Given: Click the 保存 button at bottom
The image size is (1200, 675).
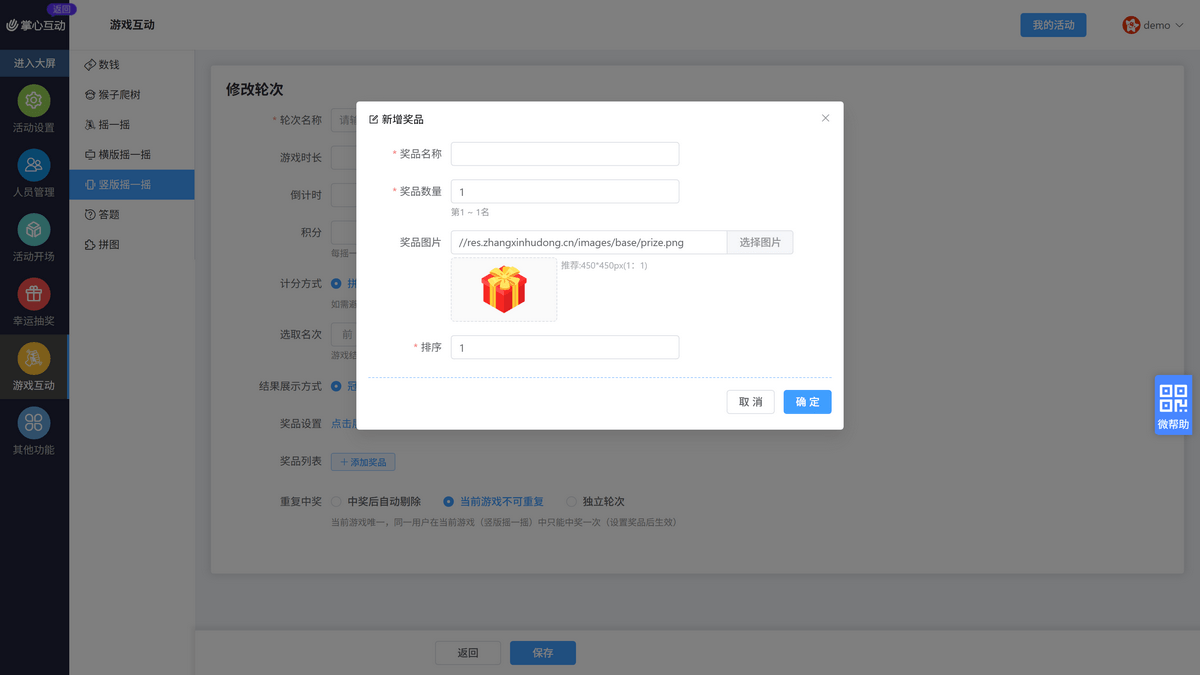Looking at the screenshot, I should [x=543, y=653].
